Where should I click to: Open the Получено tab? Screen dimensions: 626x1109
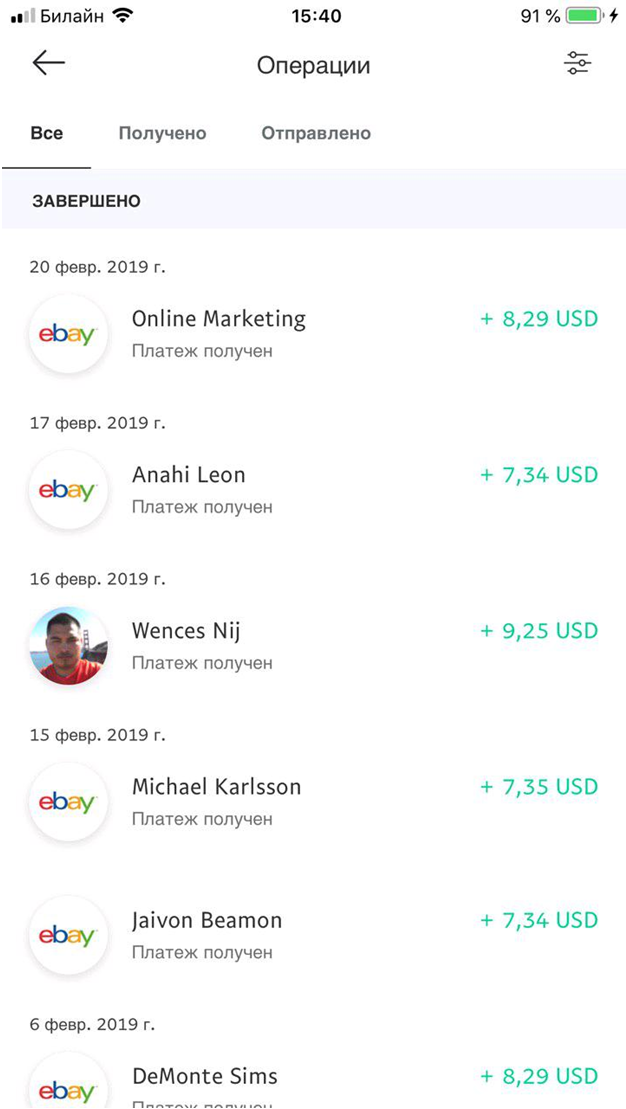point(162,133)
